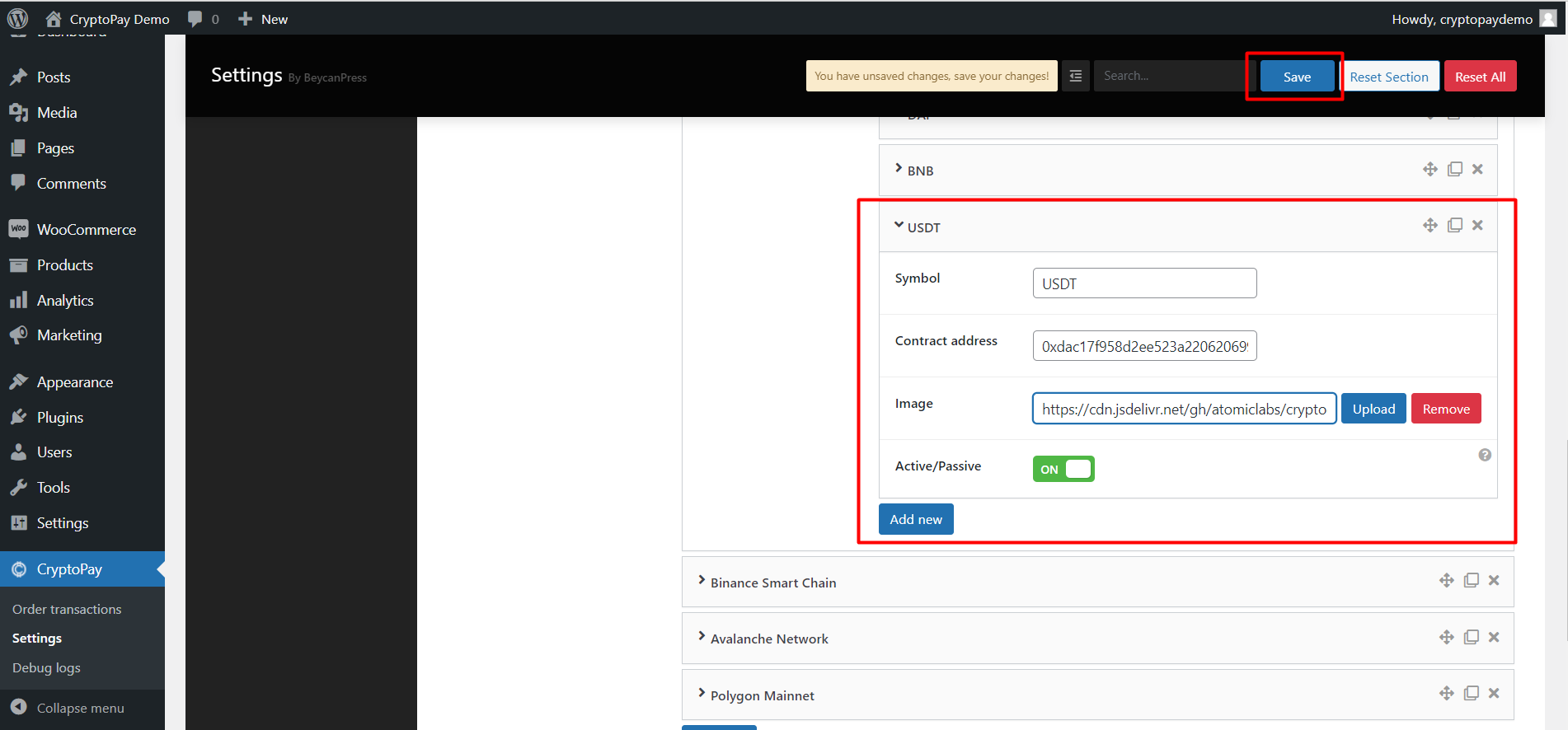Image resolution: width=1568 pixels, height=730 pixels.
Task: Remove Avalanche Network entry
Action: click(x=1494, y=637)
